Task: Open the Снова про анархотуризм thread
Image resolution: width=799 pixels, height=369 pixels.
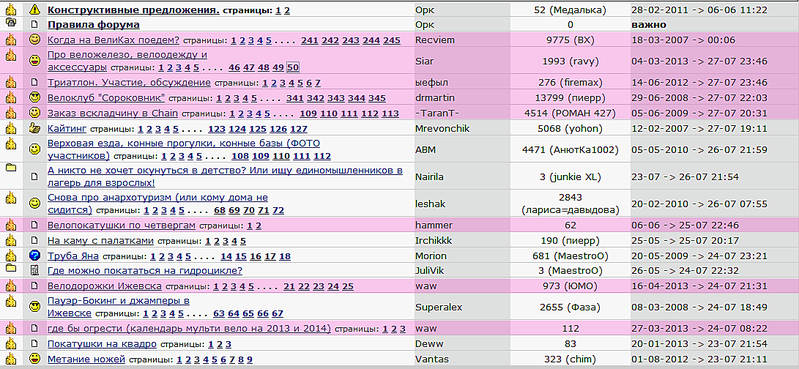Action: pos(157,203)
